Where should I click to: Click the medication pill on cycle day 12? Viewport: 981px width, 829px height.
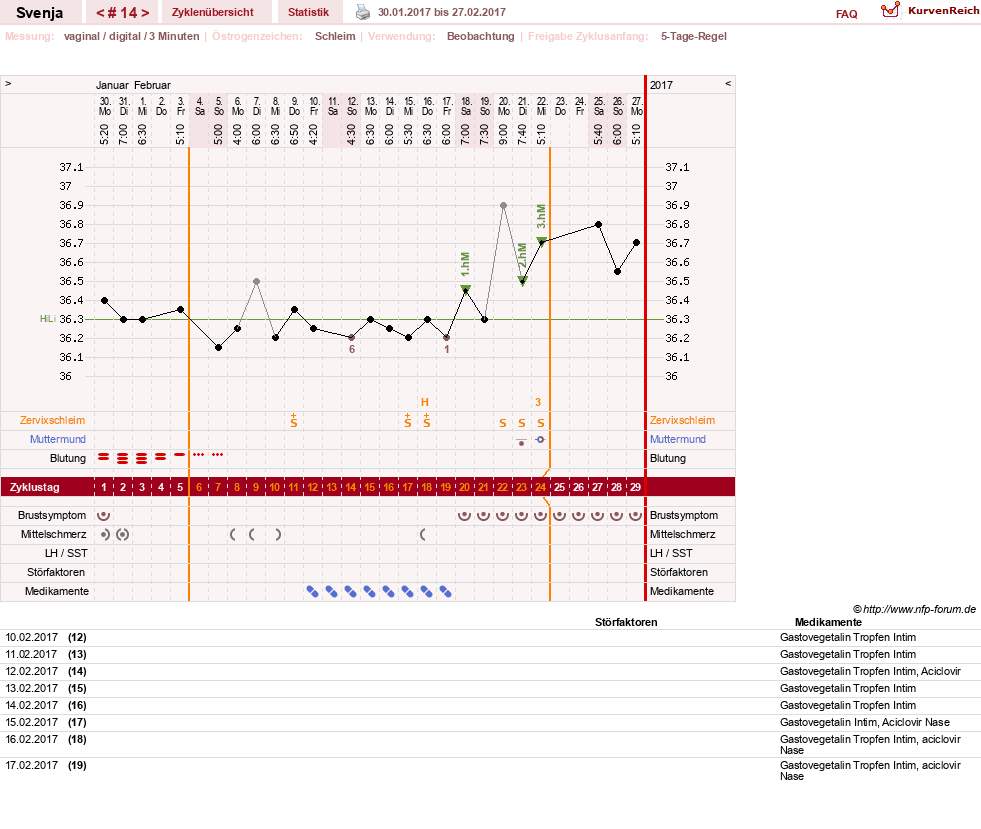(x=312, y=591)
